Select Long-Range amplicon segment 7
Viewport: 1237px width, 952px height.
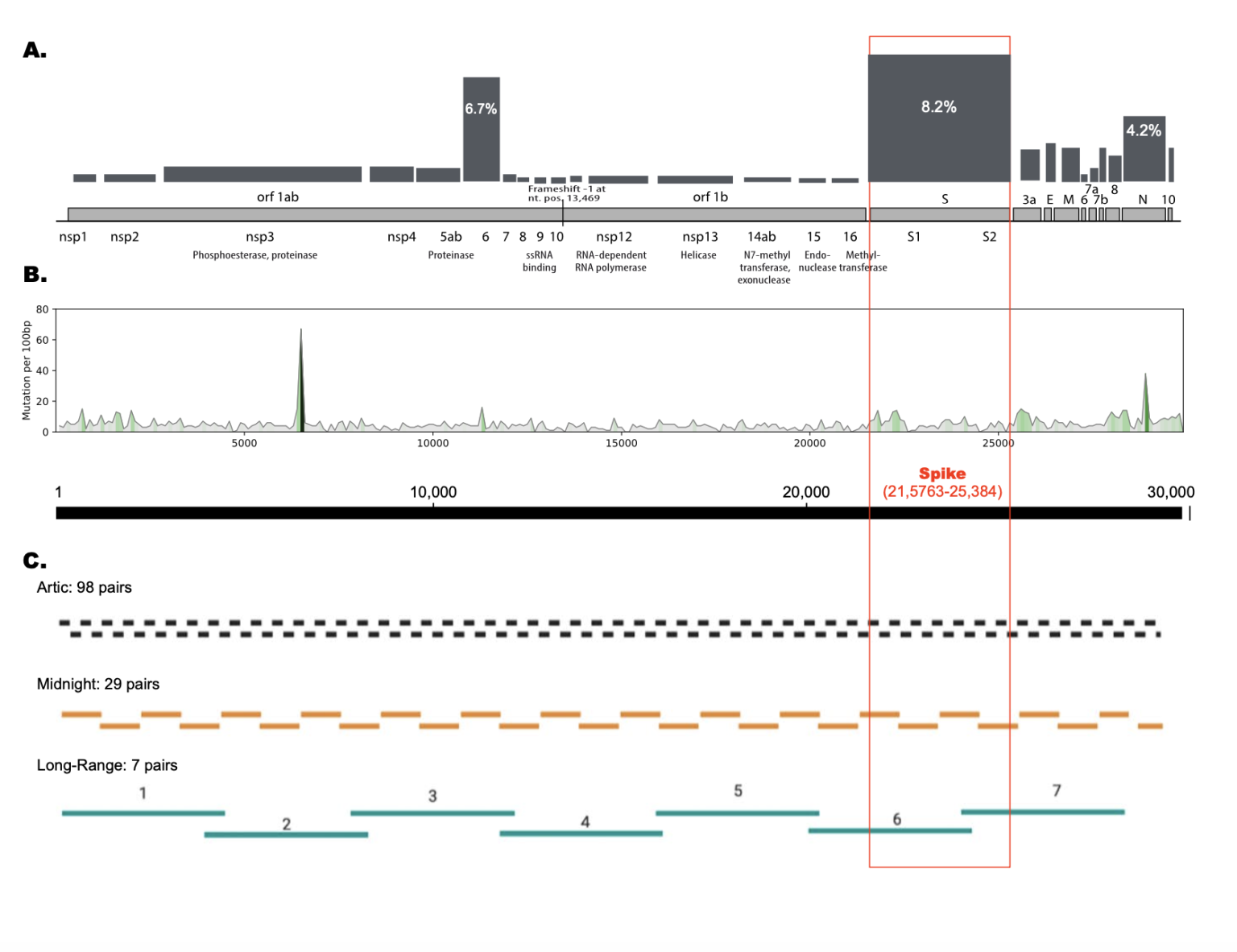(x=1042, y=812)
